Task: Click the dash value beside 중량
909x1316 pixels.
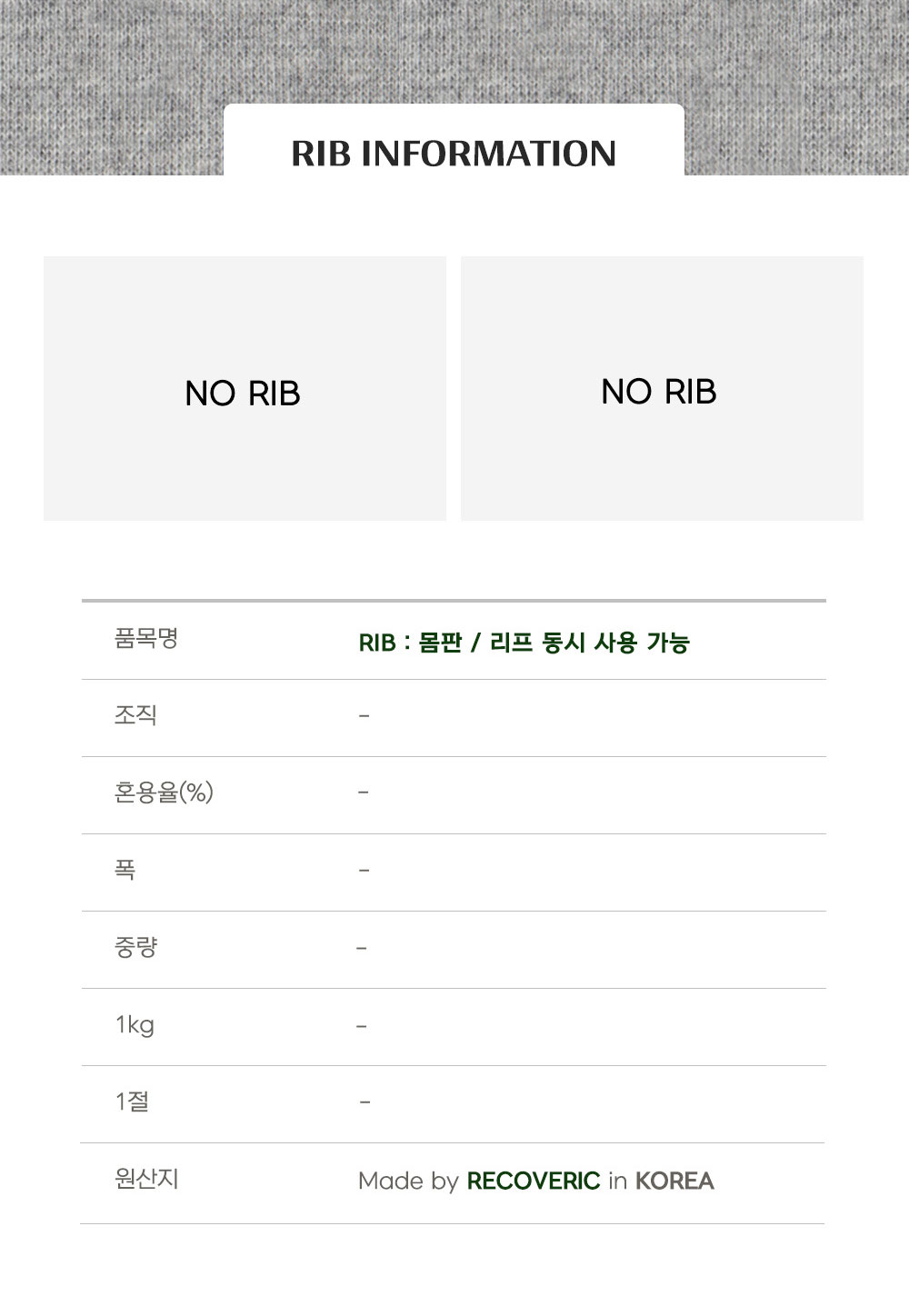Action: click(x=362, y=948)
